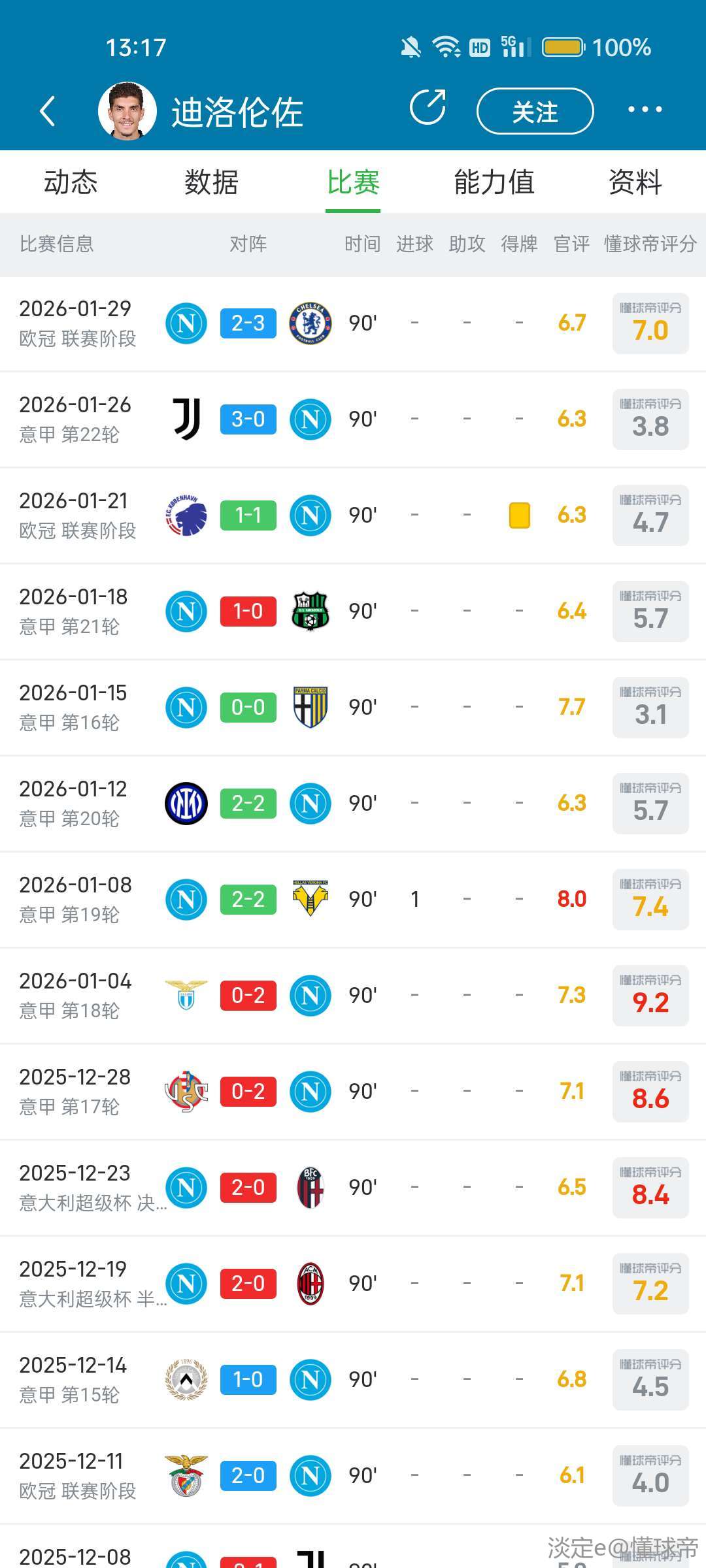
Task: Switch to the 动态 tab
Action: point(71,182)
